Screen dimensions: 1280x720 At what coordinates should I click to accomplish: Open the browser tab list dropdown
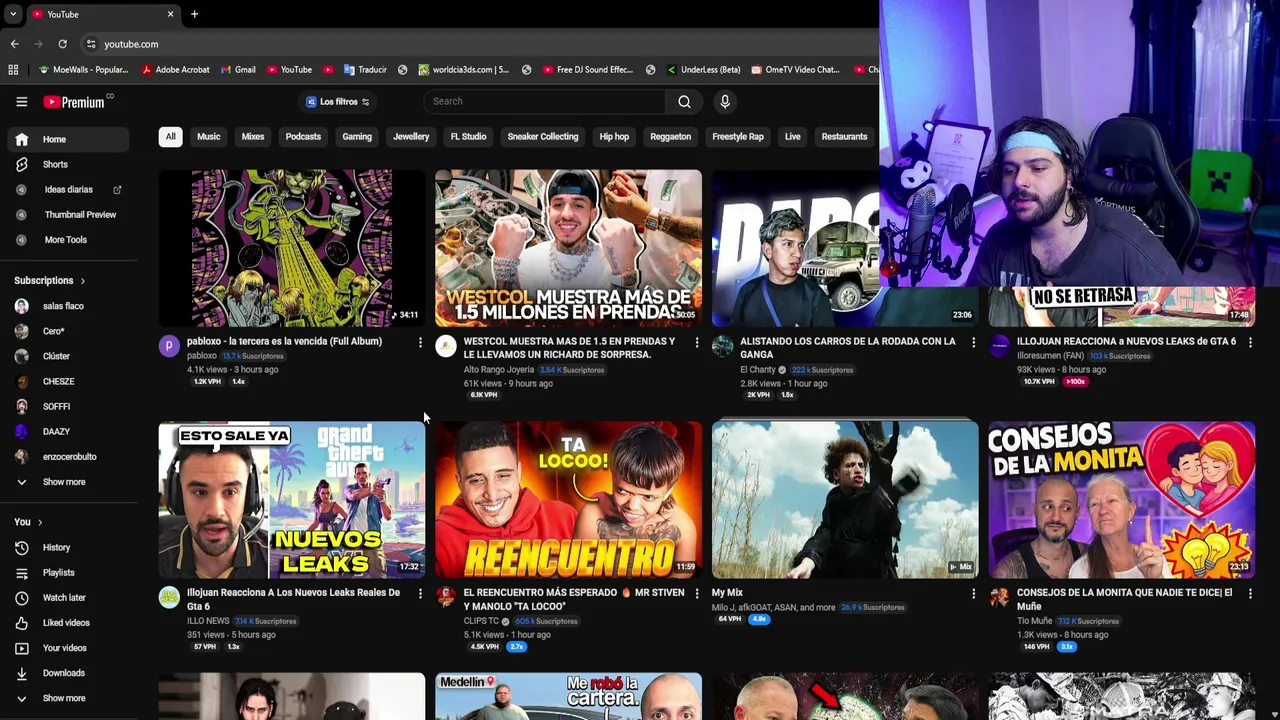12,14
